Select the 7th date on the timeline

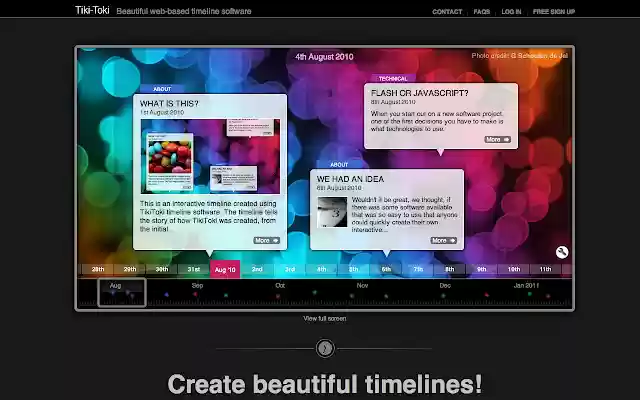pos(418,269)
